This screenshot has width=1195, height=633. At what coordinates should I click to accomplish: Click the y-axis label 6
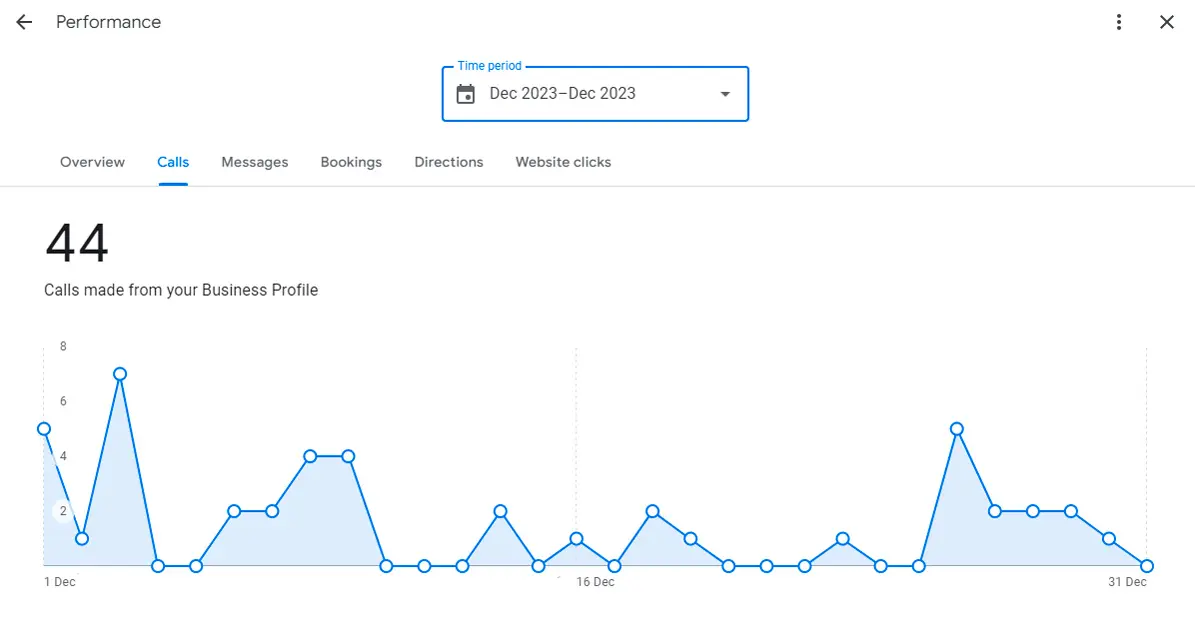63,401
